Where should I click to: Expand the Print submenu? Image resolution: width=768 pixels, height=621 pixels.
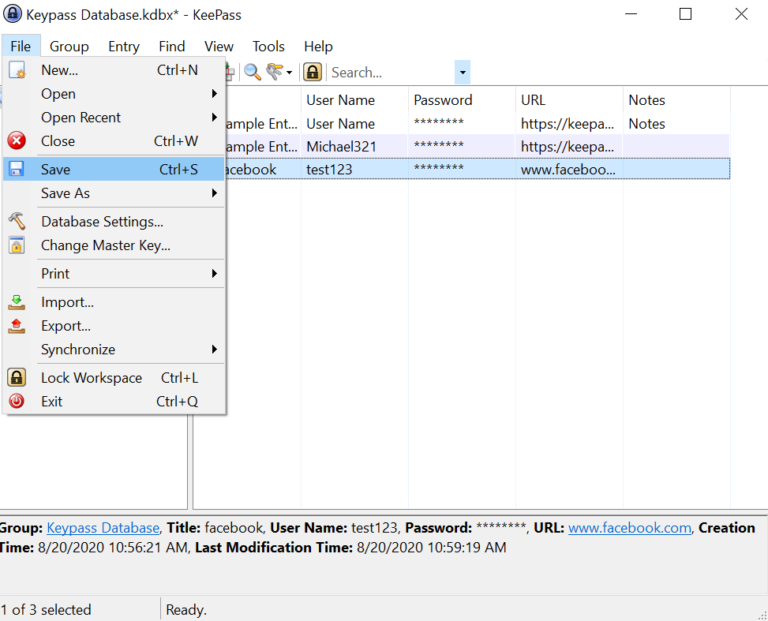click(214, 273)
